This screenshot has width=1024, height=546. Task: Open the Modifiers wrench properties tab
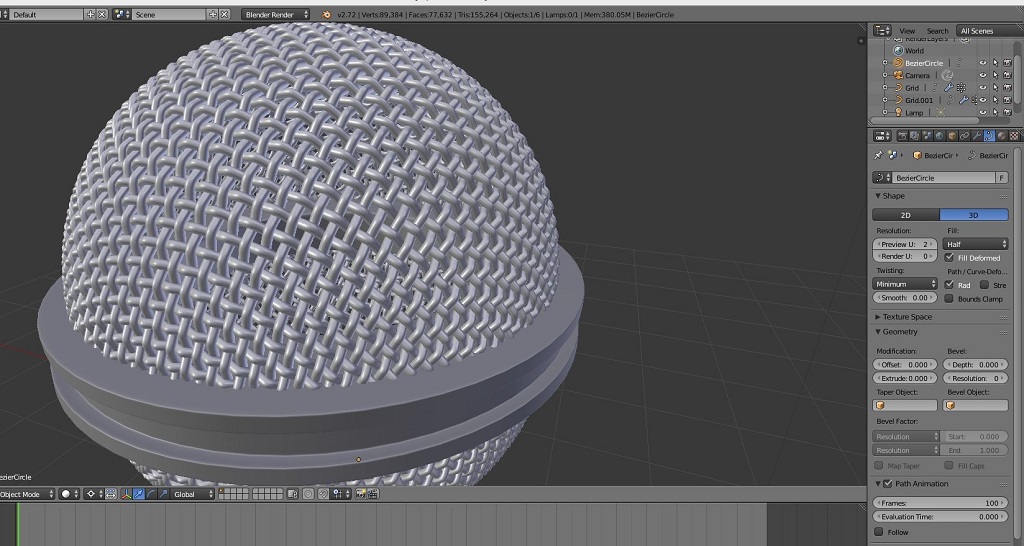[976, 136]
